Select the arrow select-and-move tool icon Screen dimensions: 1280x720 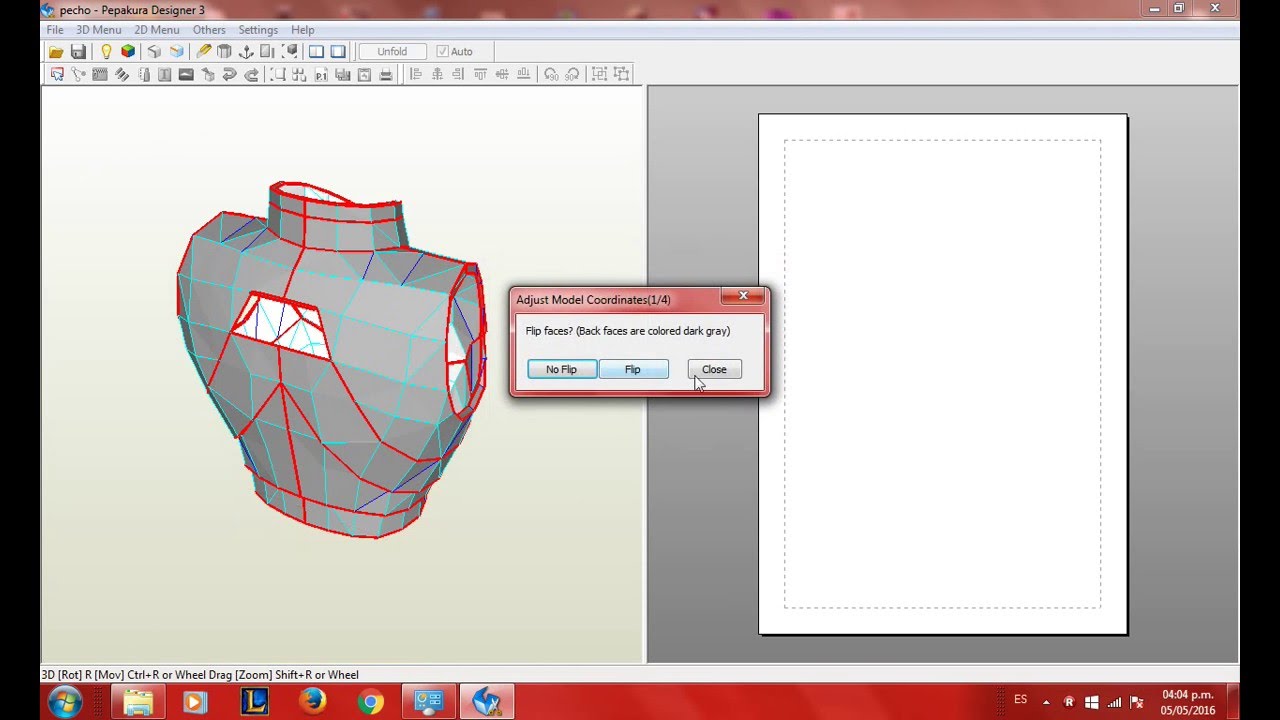pos(57,74)
